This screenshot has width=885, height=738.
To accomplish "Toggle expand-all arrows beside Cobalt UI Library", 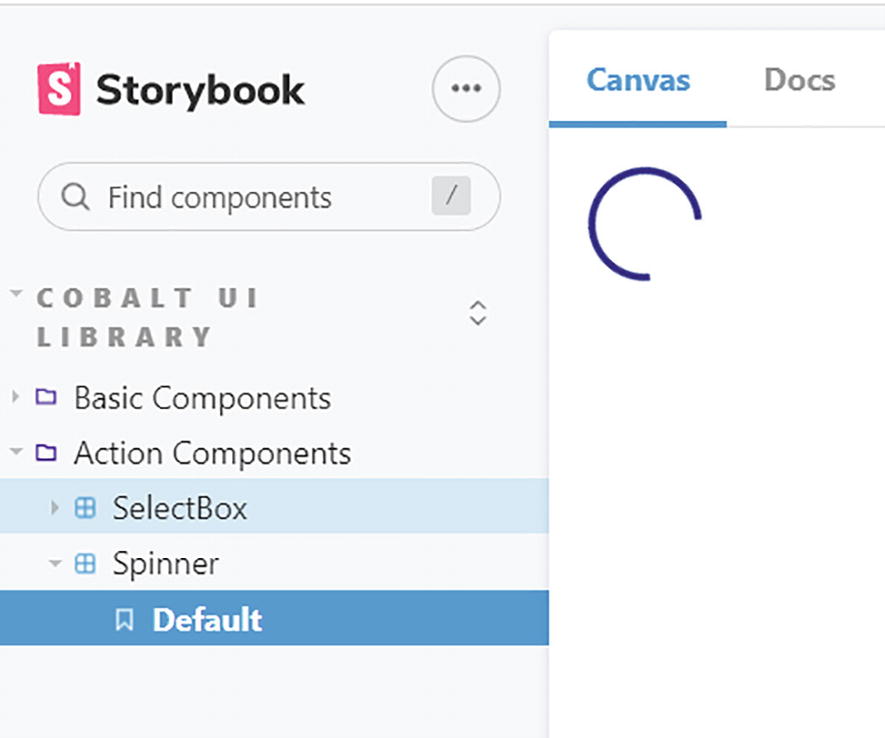I will (478, 313).
